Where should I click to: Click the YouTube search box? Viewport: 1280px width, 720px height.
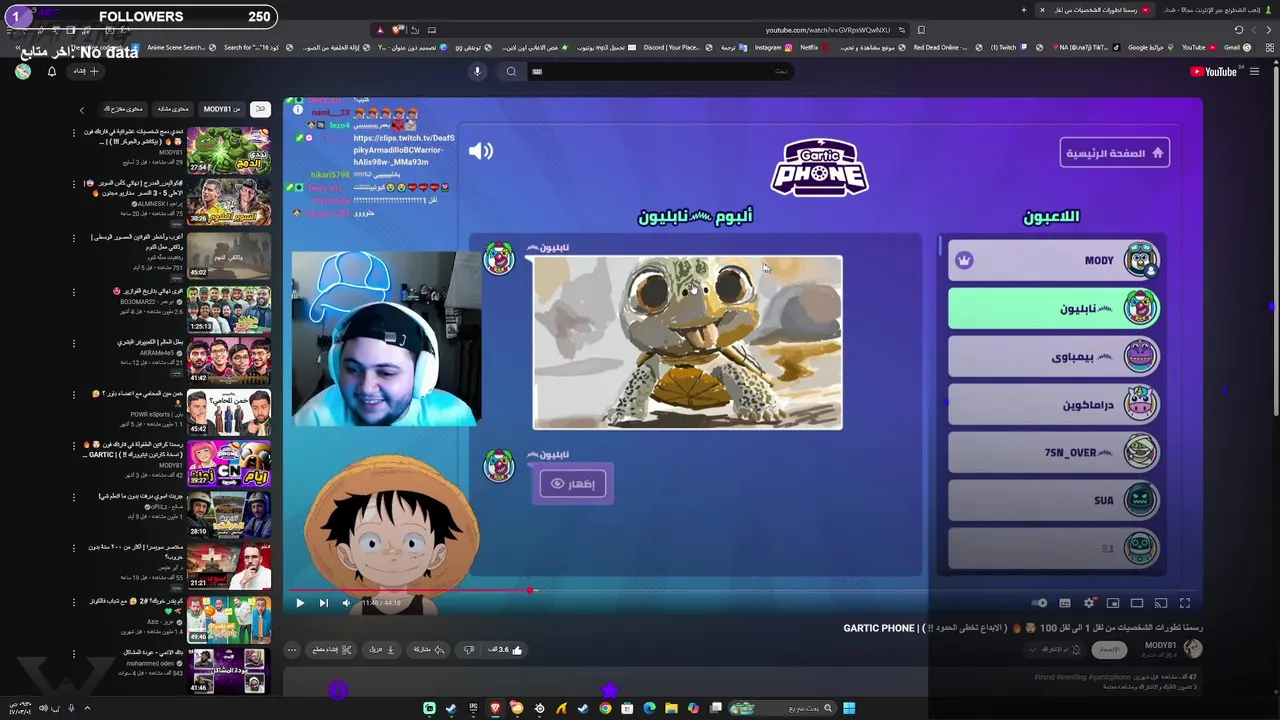pos(660,71)
